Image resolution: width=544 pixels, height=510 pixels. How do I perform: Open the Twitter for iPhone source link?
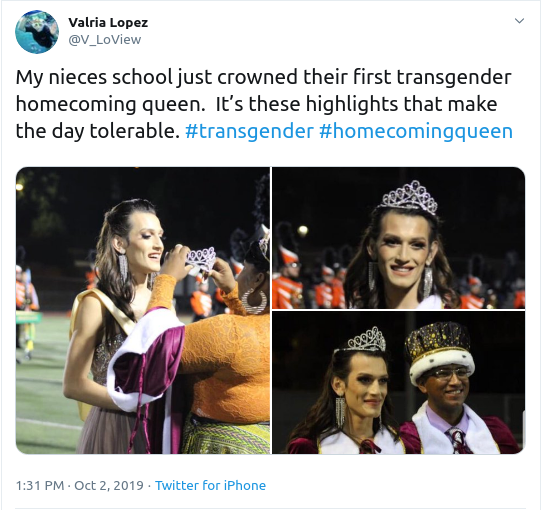click(210, 485)
